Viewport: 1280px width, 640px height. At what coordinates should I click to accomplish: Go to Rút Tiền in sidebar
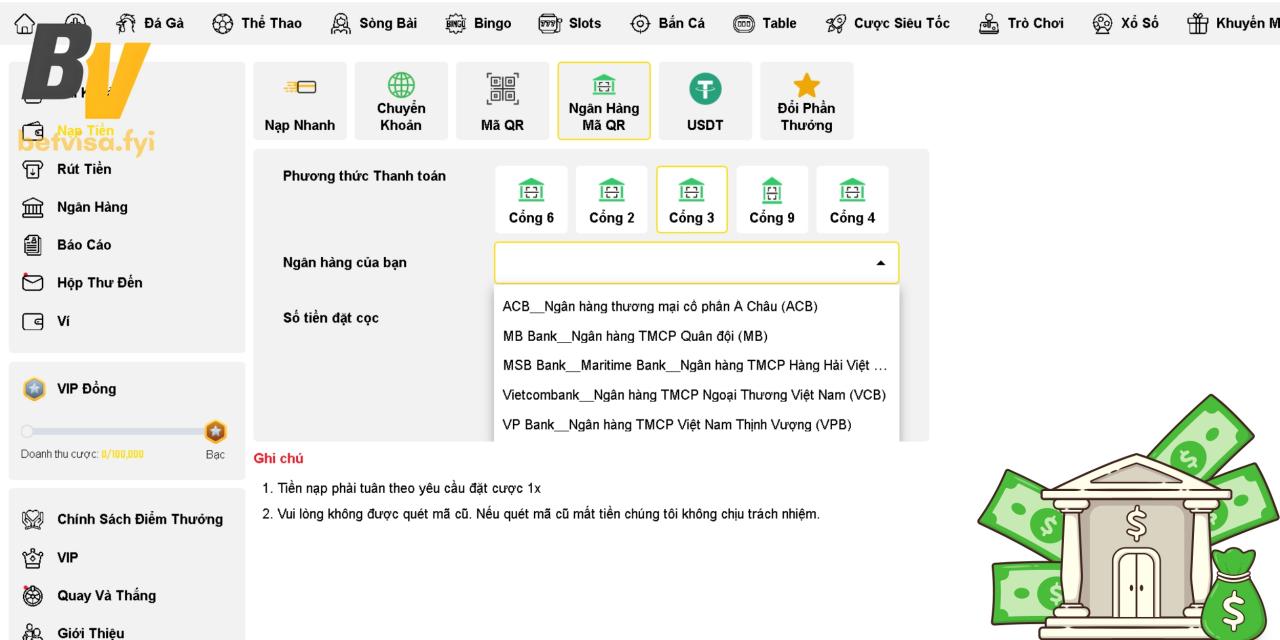84,169
